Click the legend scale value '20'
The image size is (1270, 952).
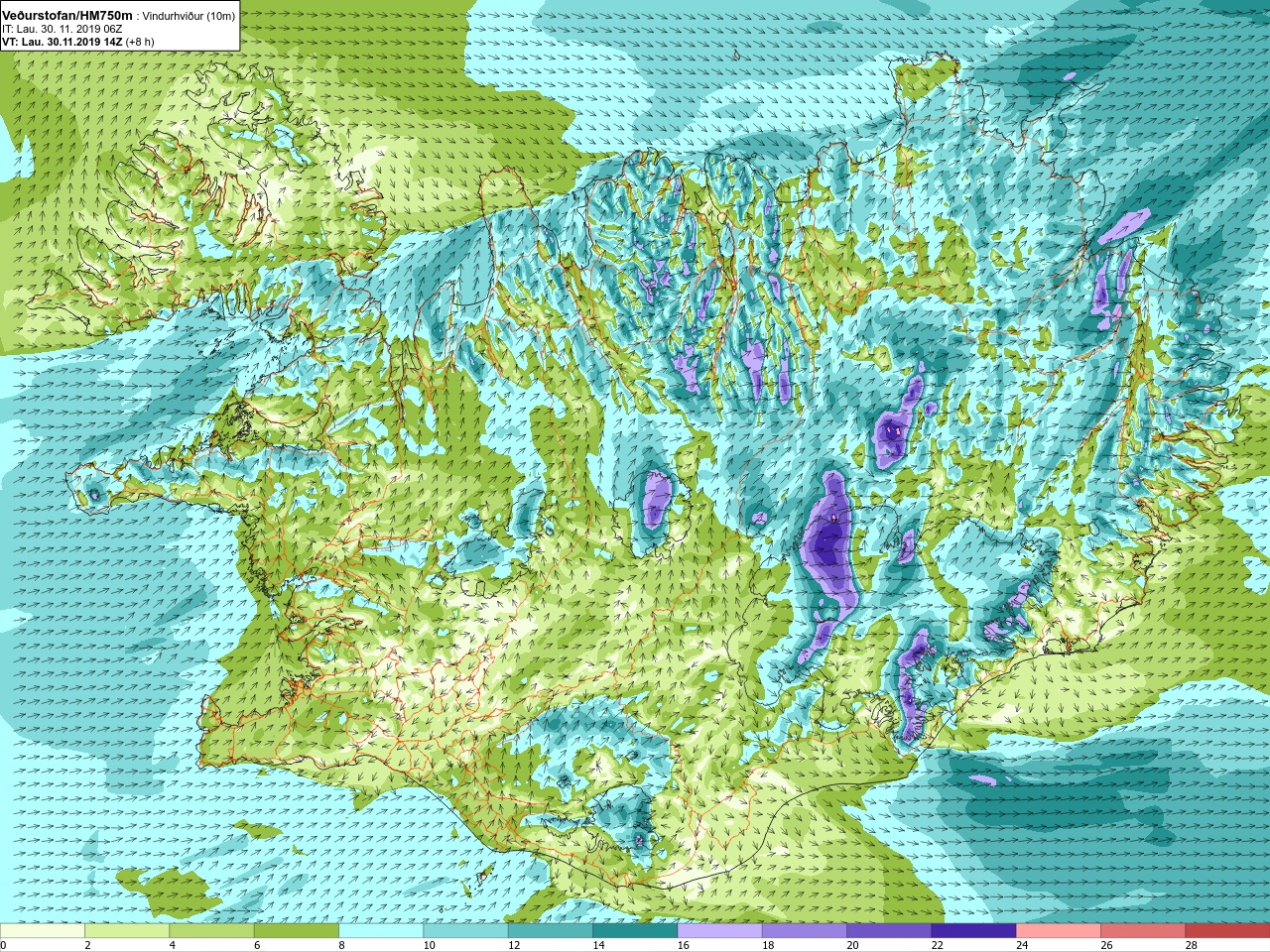point(853,945)
